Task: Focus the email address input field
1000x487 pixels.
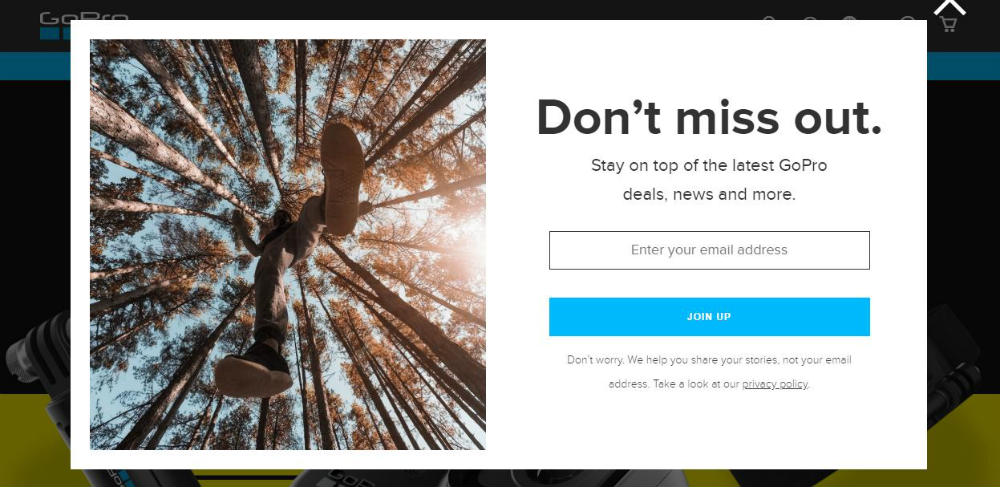Action: tap(709, 250)
